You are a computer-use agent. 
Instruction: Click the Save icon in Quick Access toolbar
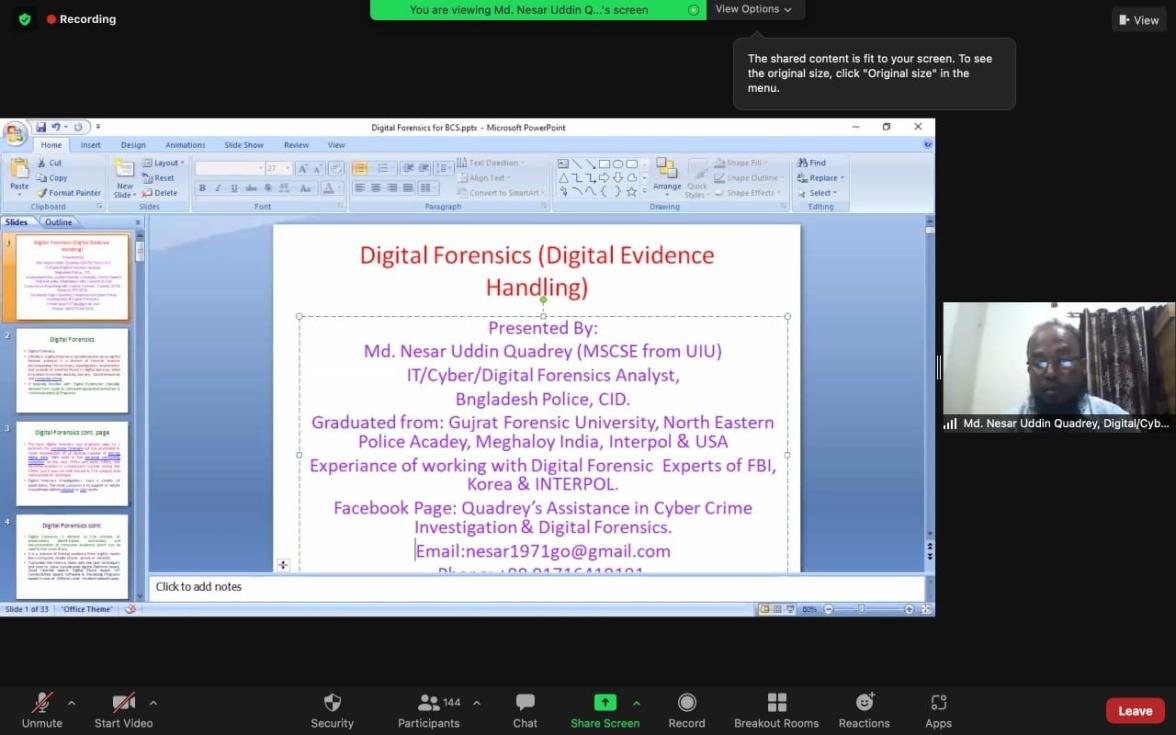coord(40,127)
